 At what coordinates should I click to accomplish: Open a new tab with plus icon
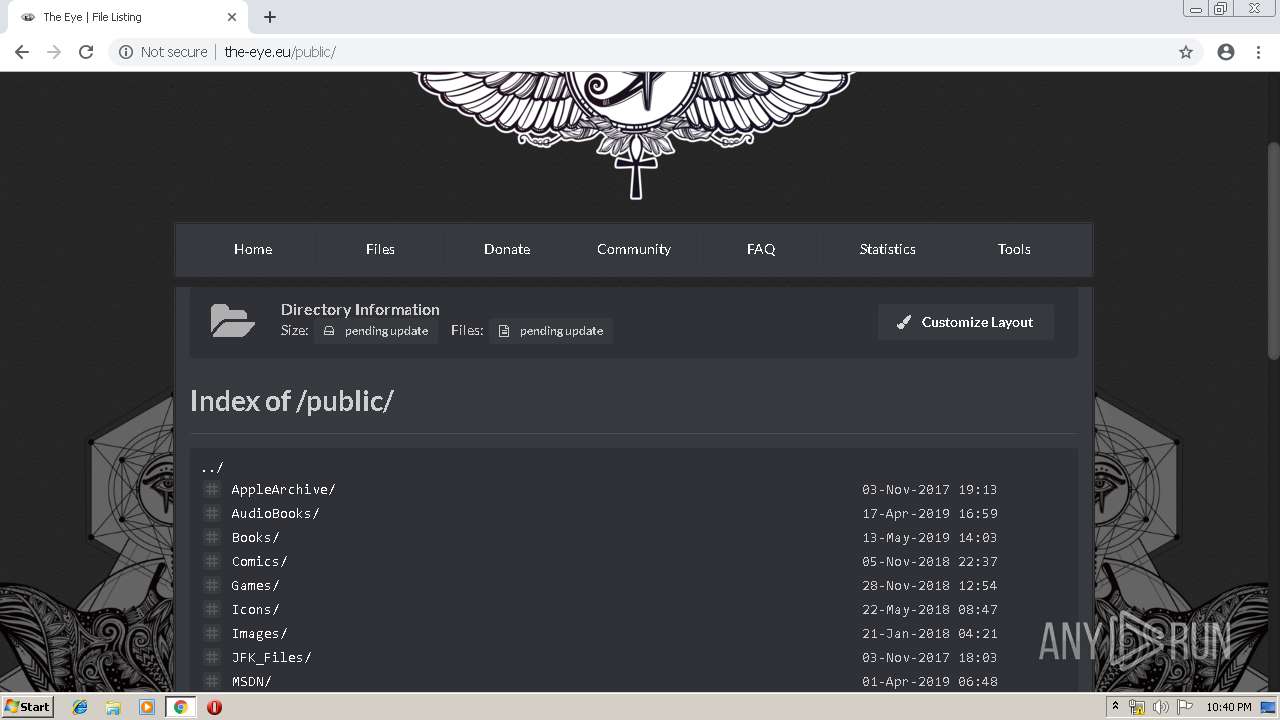(270, 17)
